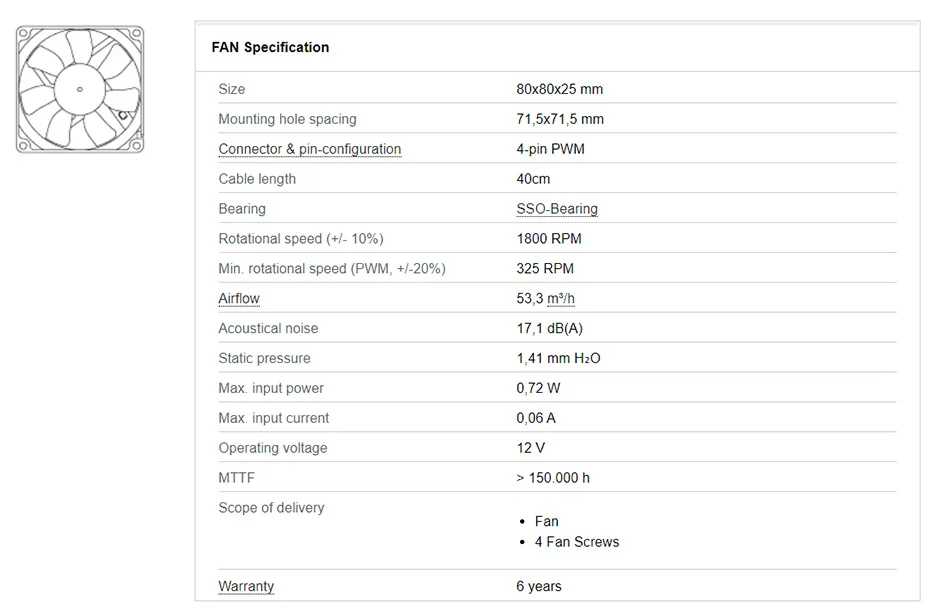
Task: Open the Connector & pin-configuration link
Action: [x=309, y=149]
